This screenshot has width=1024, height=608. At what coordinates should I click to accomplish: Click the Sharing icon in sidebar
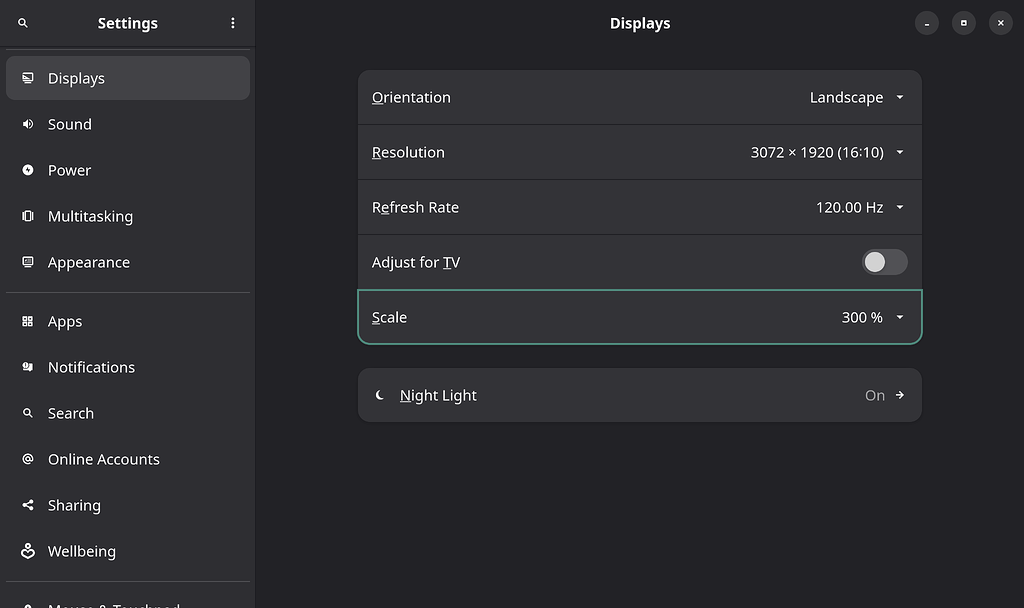click(28, 505)
